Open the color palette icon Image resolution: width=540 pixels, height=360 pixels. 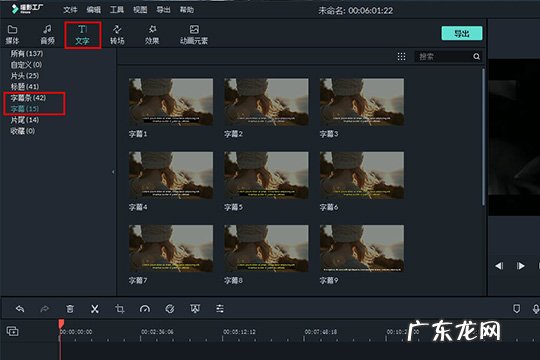(170, 309)
